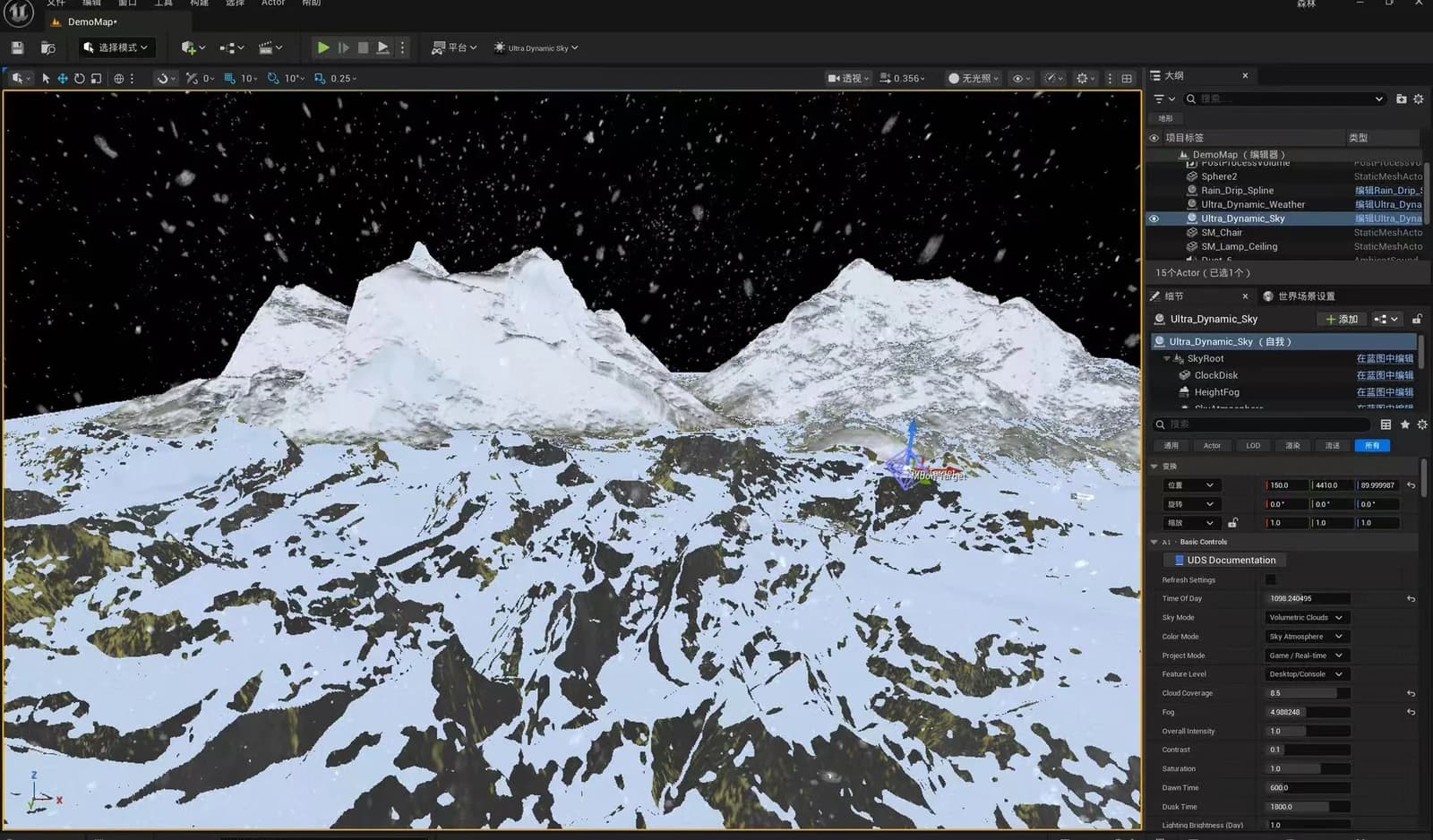
Task: Activate the scale gizmo tool
Action: pyautogui.click(x=96, y=79)
